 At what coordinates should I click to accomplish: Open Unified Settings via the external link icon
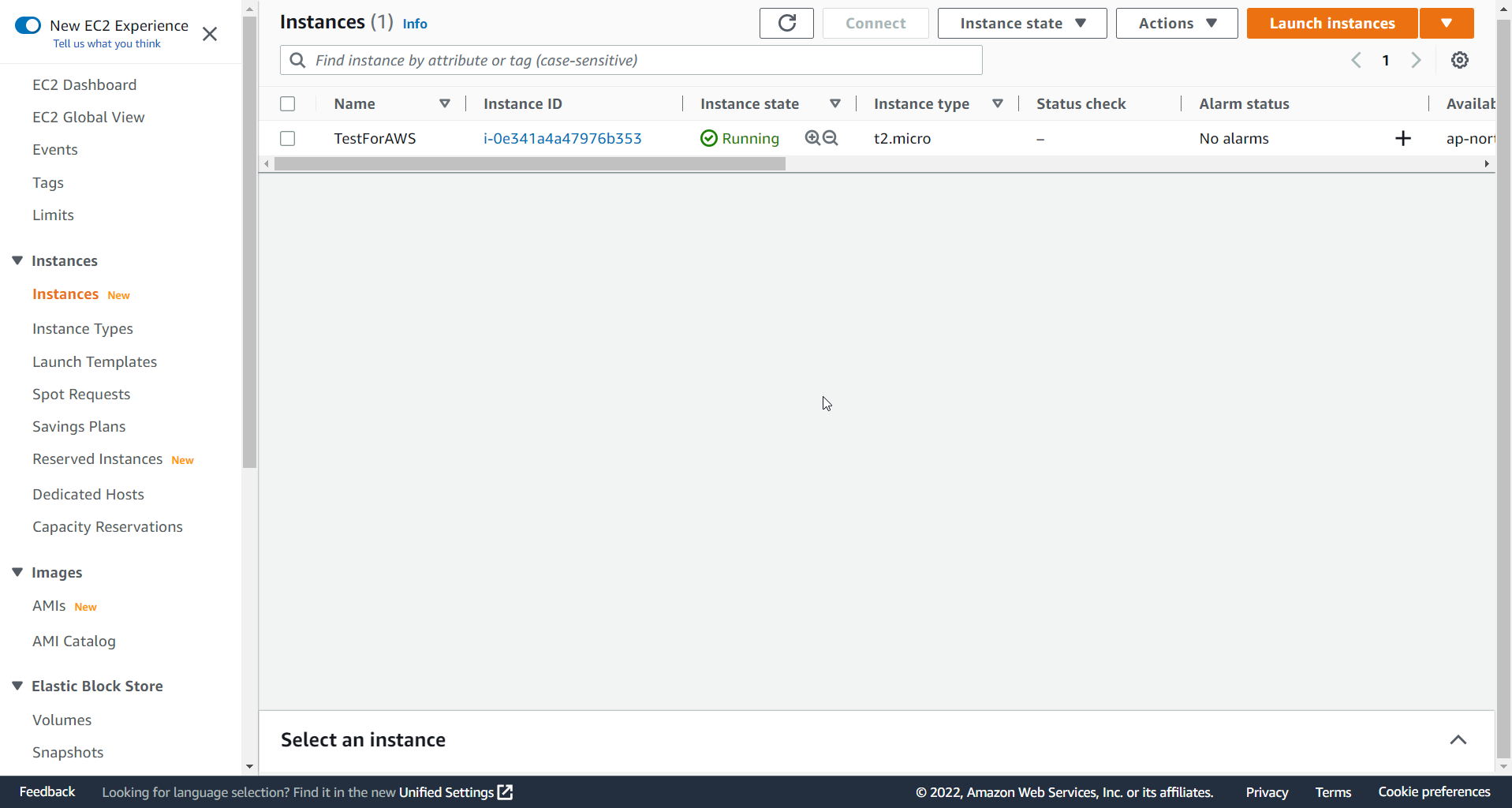(505, 791)
